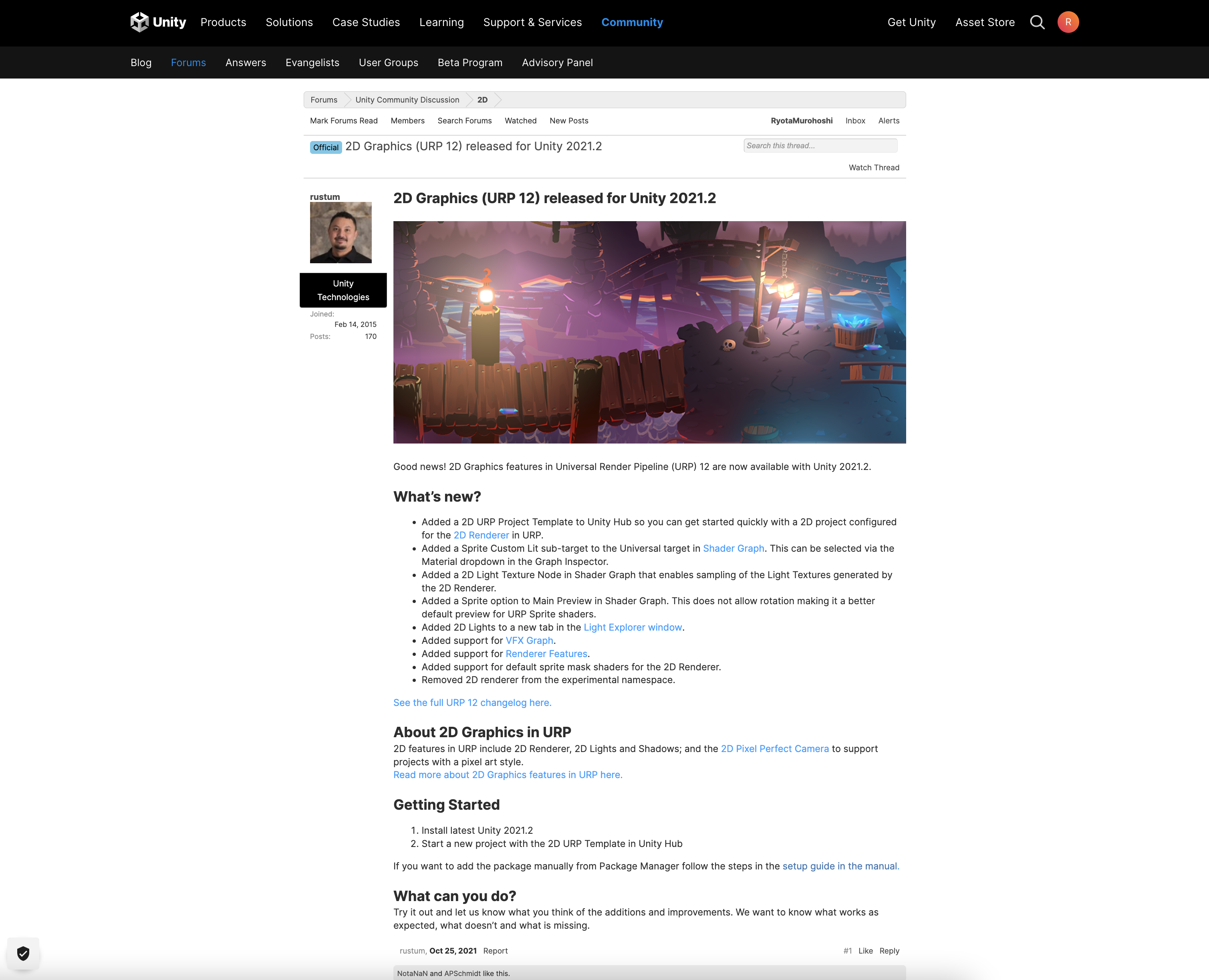Switch to the Answers section
The height and width of the screenshot is (980, 1209).
[245, 63]
